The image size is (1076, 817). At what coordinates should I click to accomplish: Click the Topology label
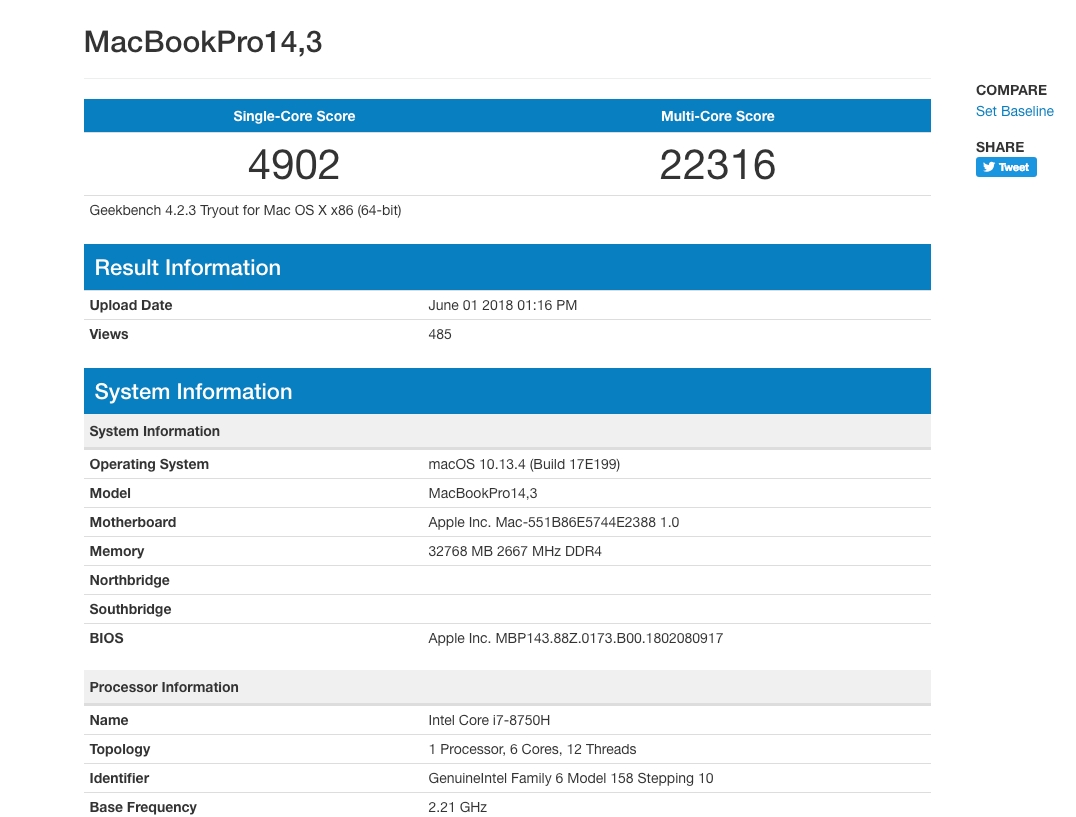[119, 749]
